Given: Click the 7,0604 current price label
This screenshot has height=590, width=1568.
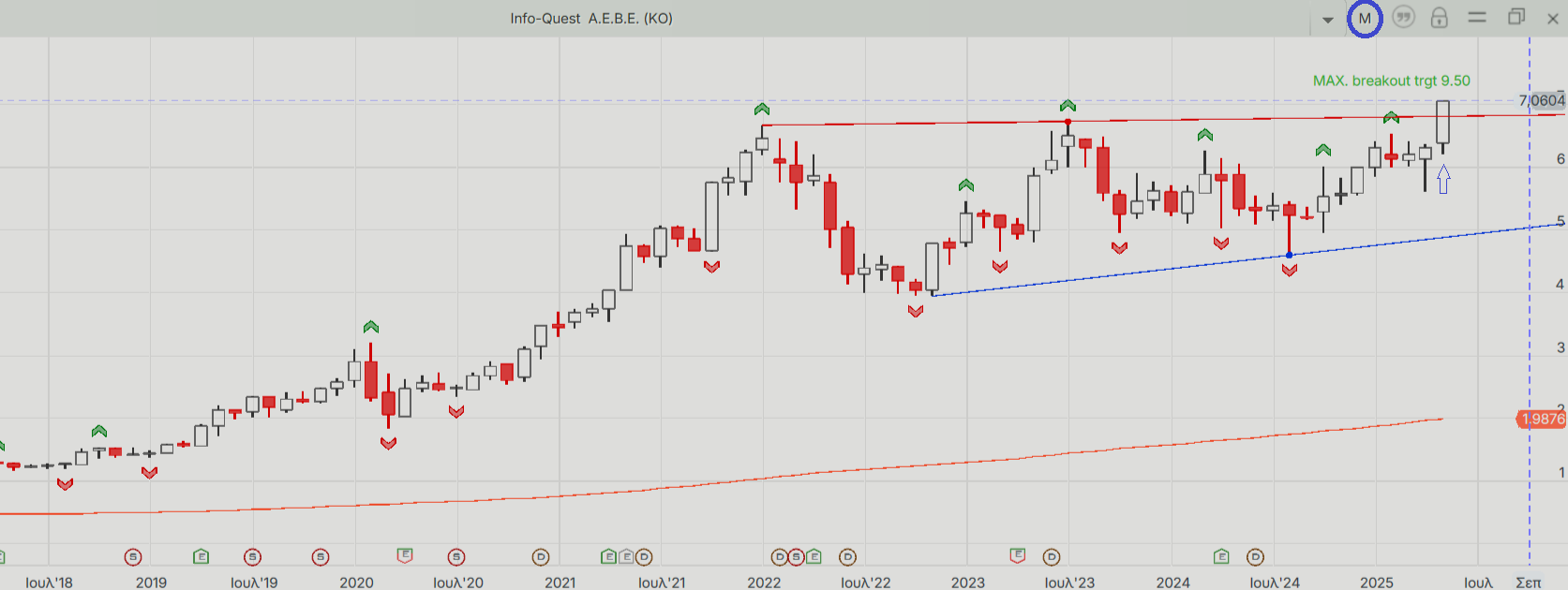Looking at the screenshot, I should click(x=1542, y=100).
